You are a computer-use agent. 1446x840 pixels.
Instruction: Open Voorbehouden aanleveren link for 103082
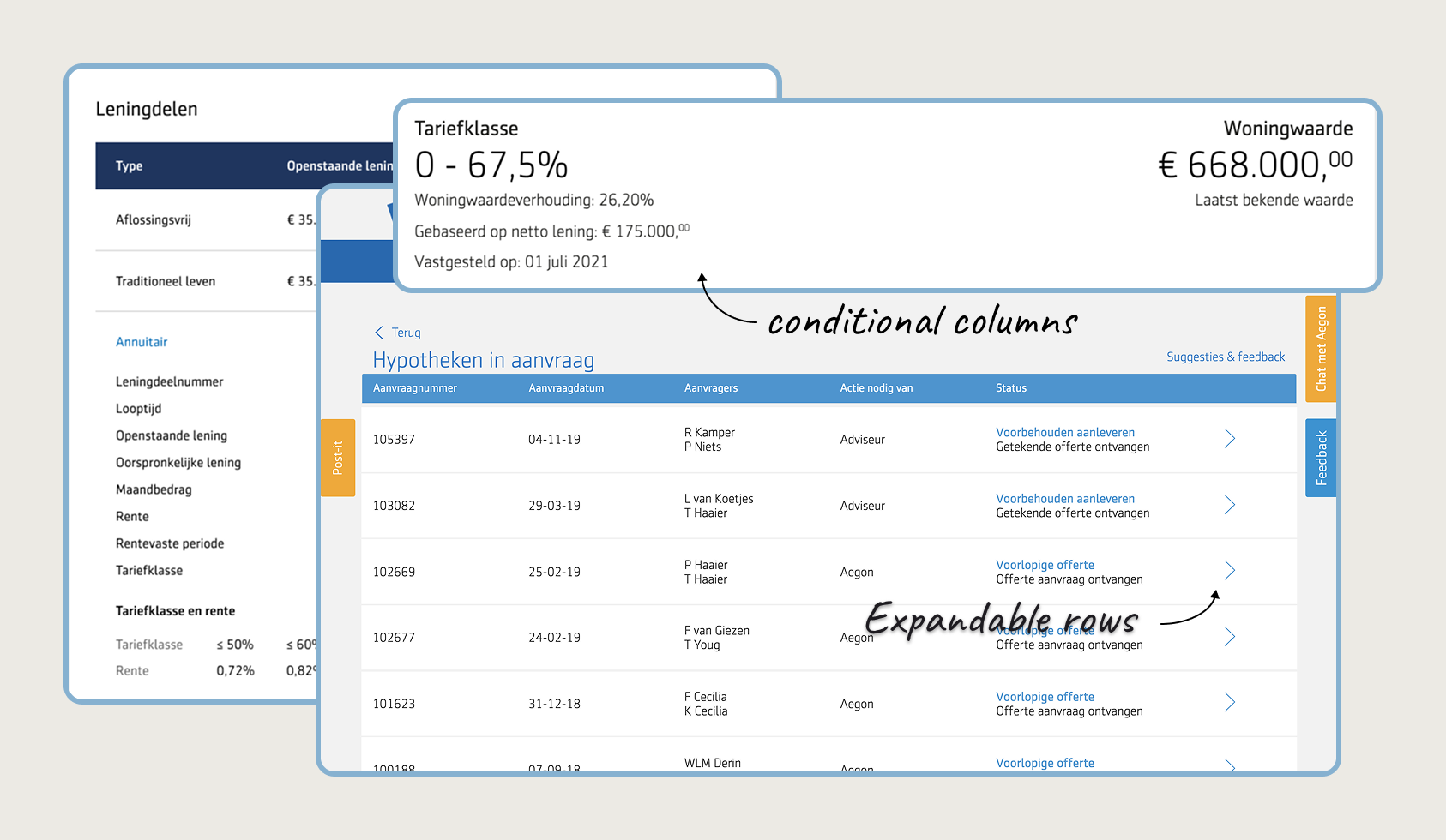point(1064,498)
